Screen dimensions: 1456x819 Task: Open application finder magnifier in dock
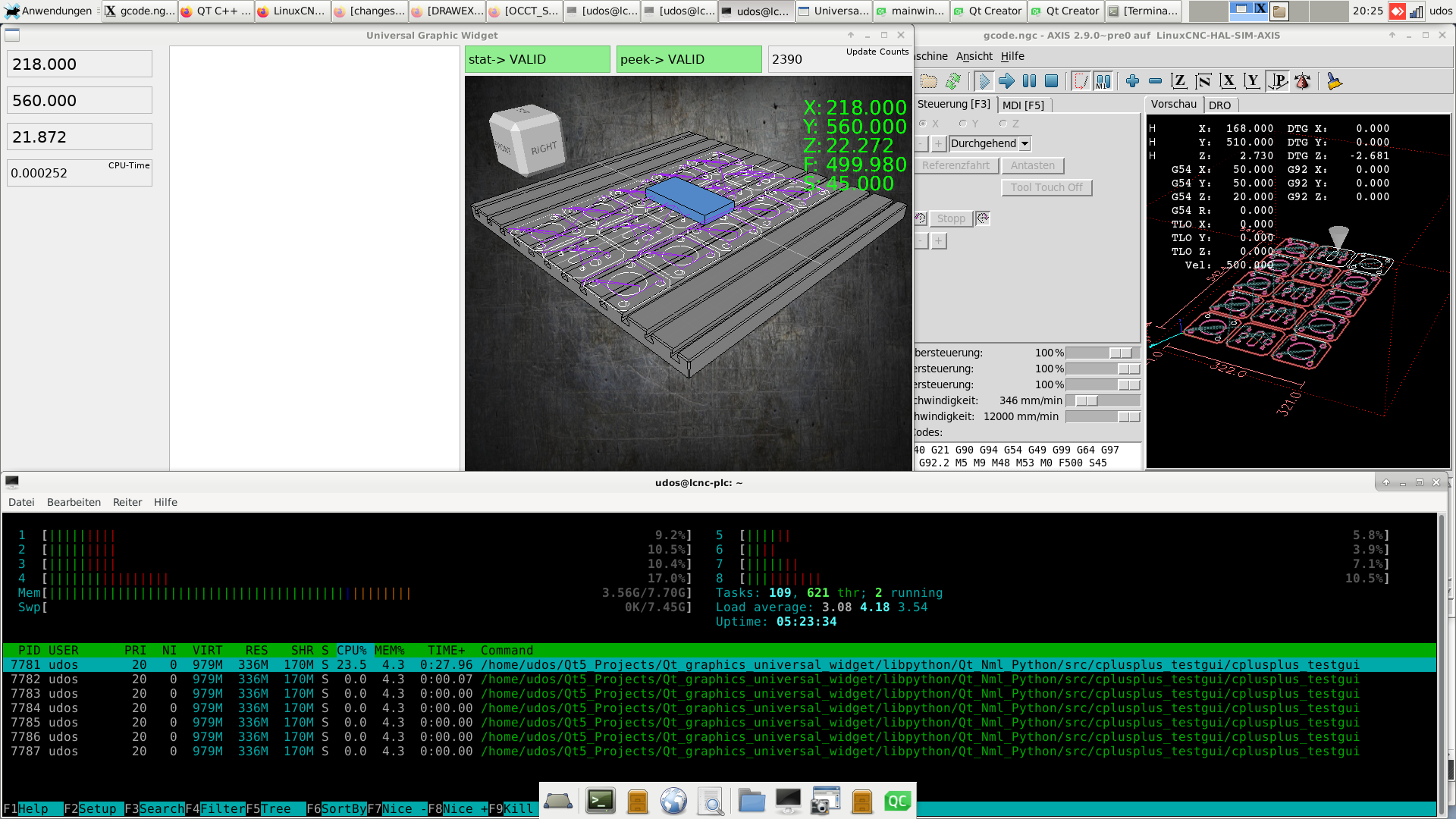(711, 802)
